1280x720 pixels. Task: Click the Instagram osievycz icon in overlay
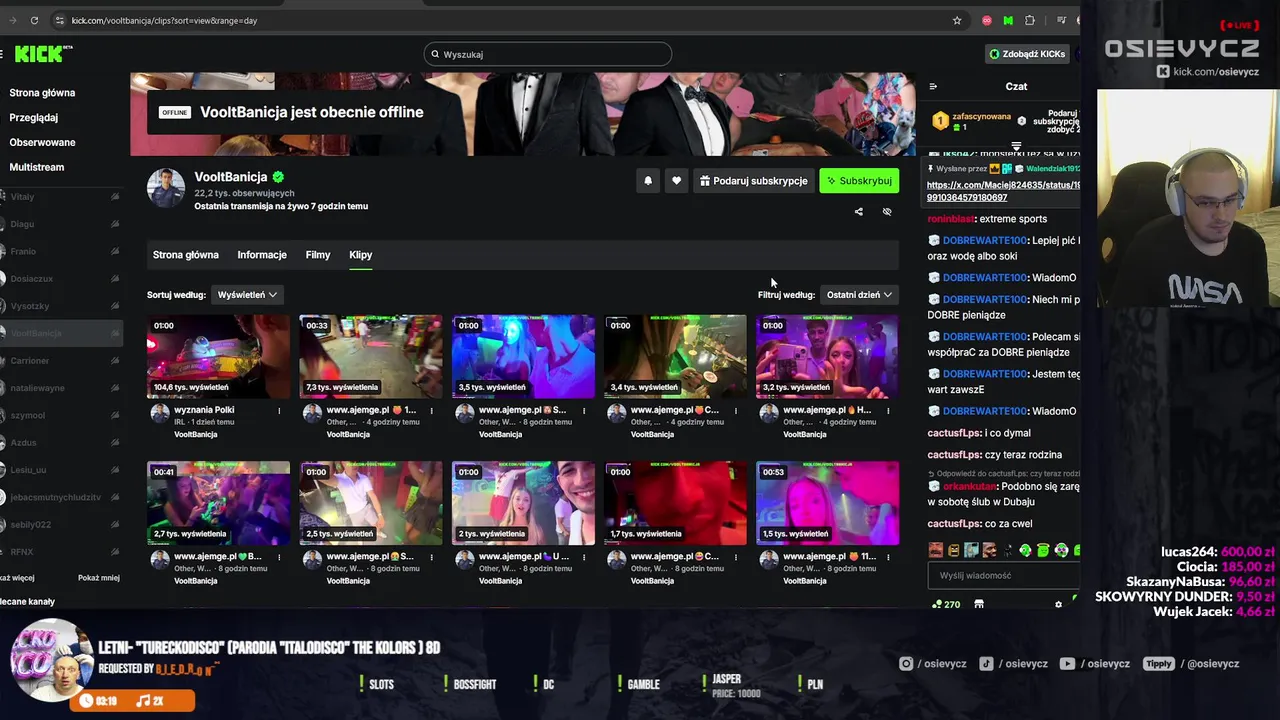tap(906, 663)
